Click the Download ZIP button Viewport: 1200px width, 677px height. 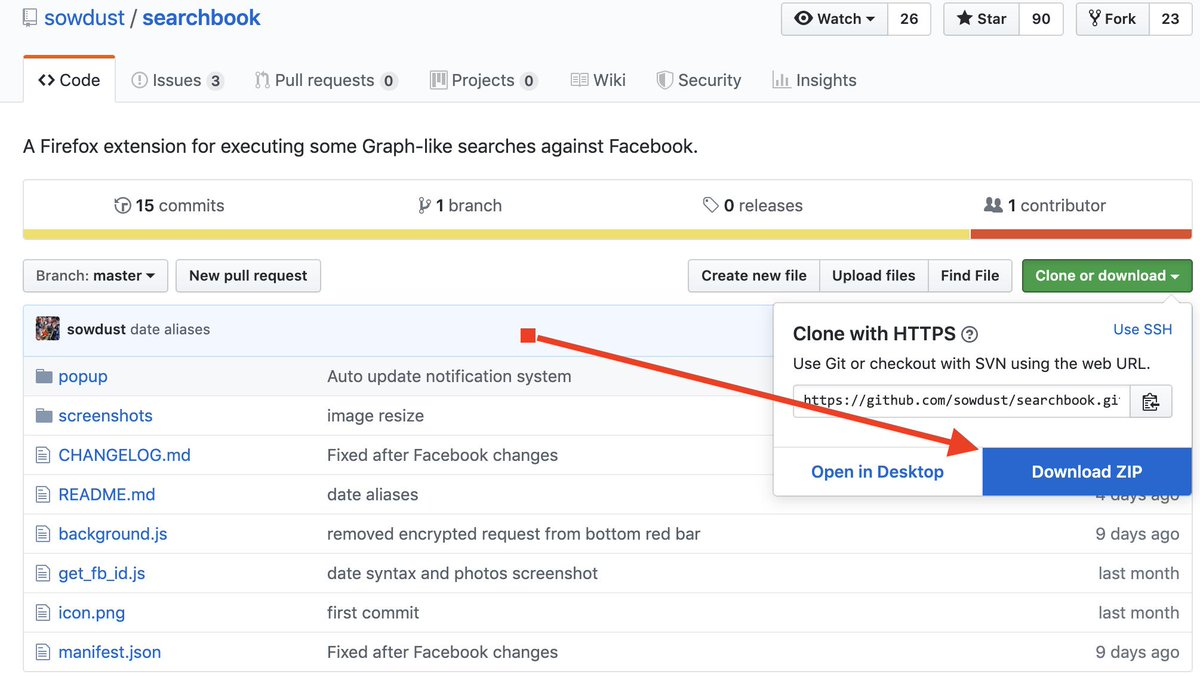pyautogui.click(x=1086, y=472)
